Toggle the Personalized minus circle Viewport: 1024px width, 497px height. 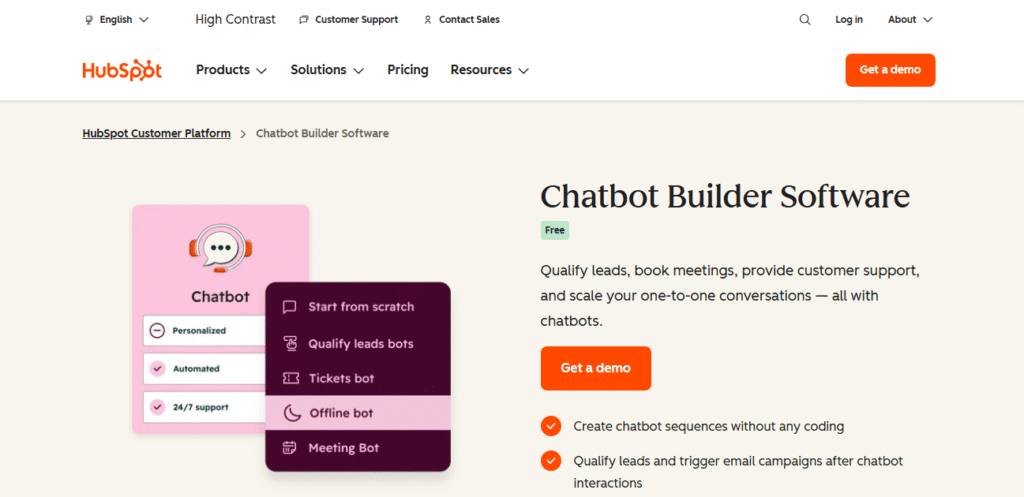tap(157, 331)
